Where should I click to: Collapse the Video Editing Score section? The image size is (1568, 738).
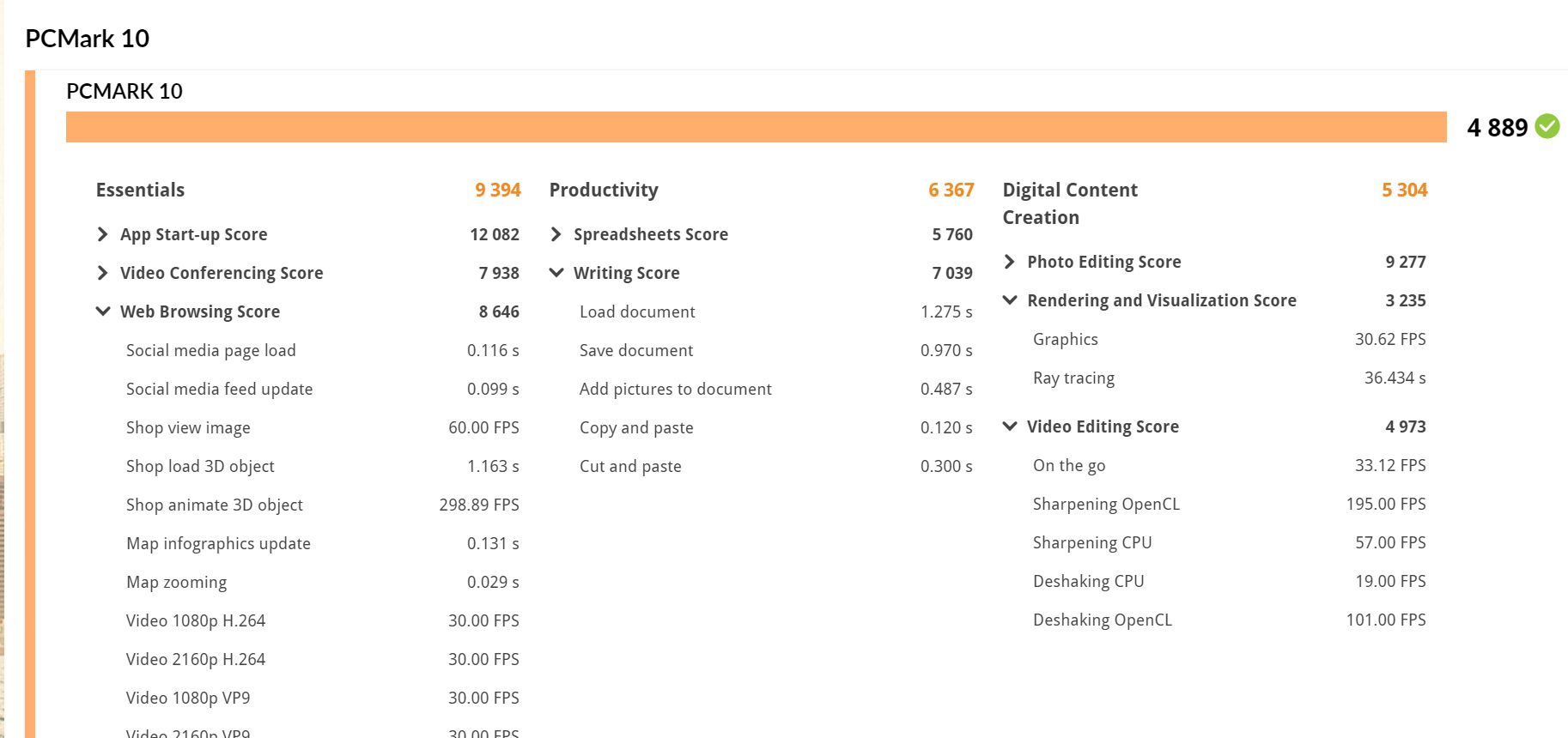[1010, 426]
